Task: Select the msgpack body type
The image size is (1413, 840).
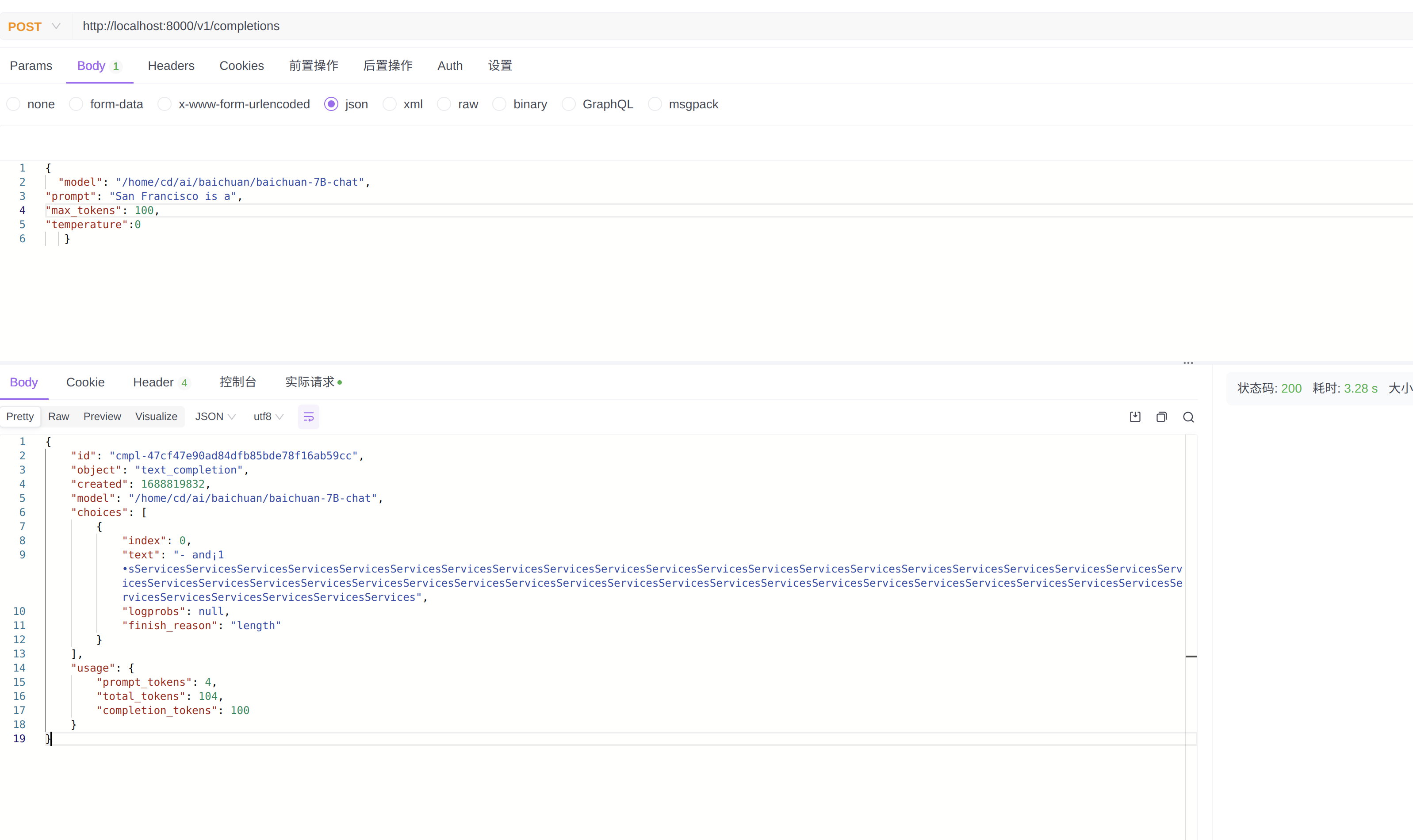Action: point(655,103)
